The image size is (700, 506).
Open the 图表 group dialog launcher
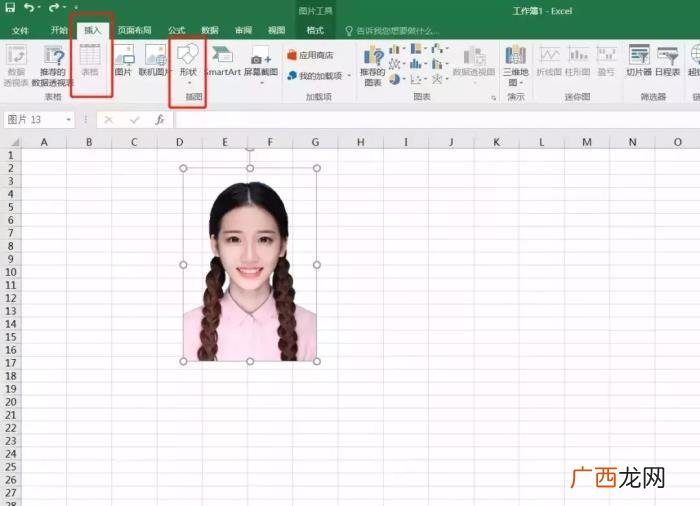(x=494, y=97)
